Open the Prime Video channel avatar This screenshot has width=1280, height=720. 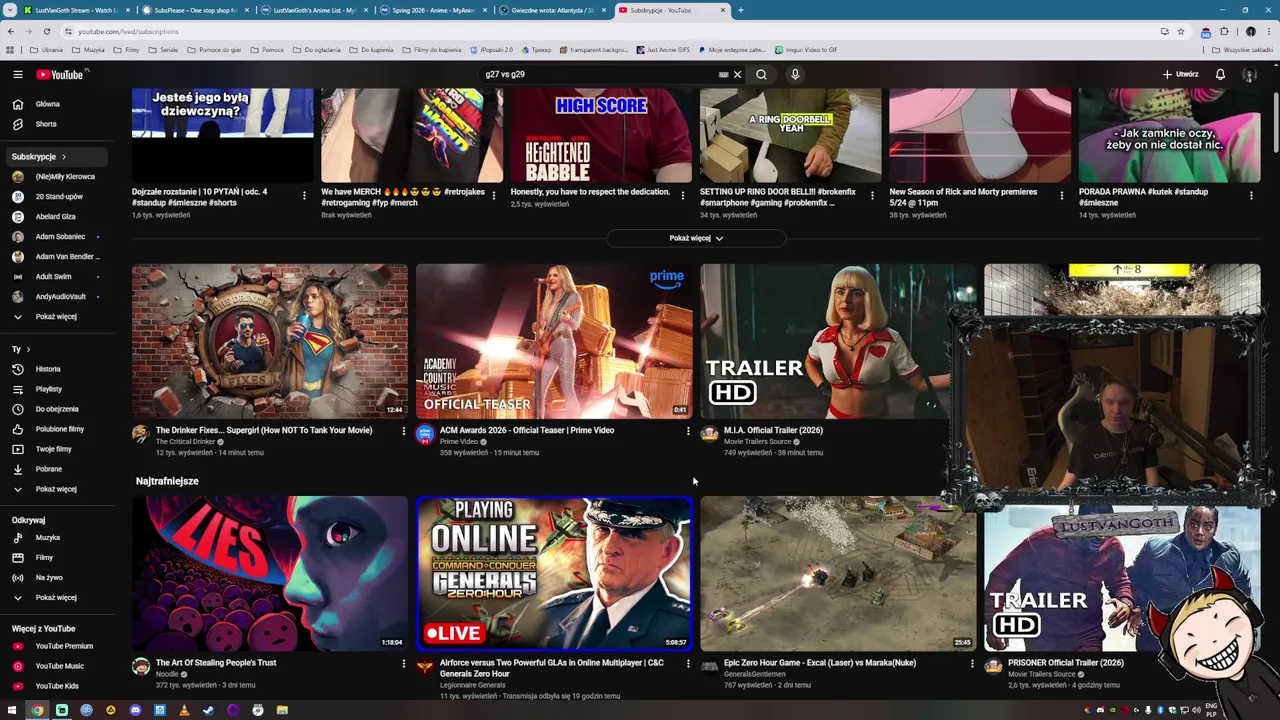[x=425, y=434]
